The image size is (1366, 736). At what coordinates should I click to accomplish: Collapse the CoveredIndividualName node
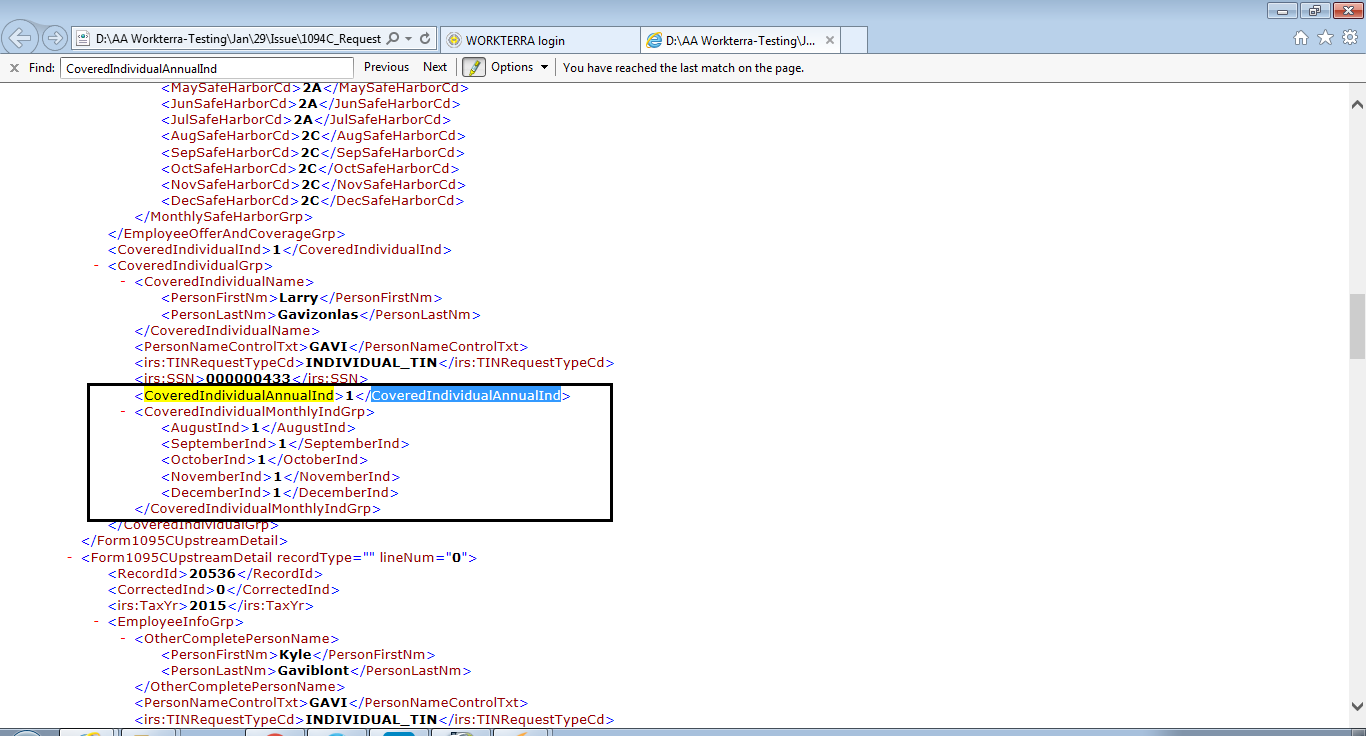point(124,282)
